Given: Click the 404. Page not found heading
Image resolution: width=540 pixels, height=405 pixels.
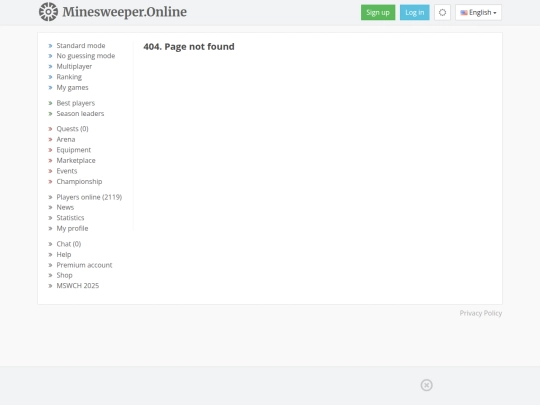Looking at the screenshot, I should pyautogui.click(x=189, y=46).
